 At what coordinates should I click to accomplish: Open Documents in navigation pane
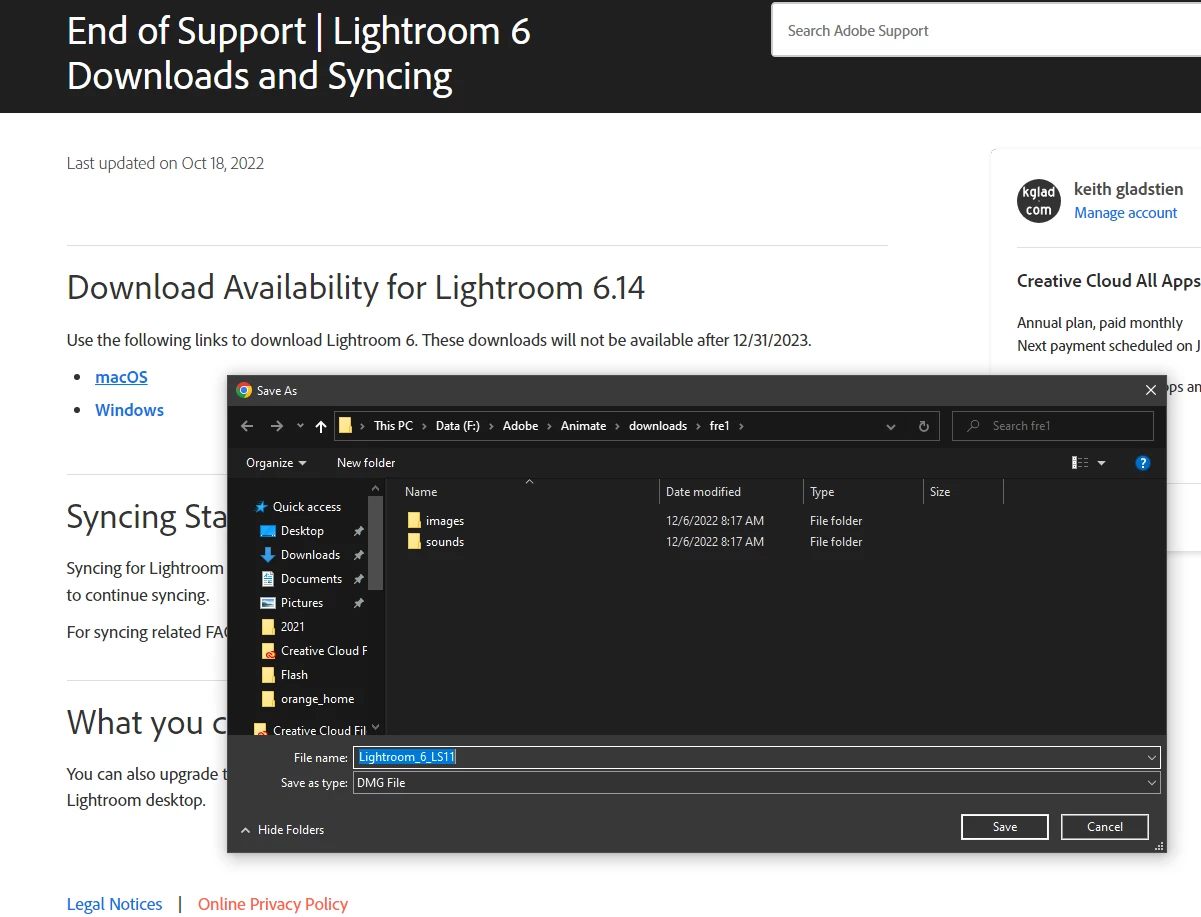tap(301, 579)
